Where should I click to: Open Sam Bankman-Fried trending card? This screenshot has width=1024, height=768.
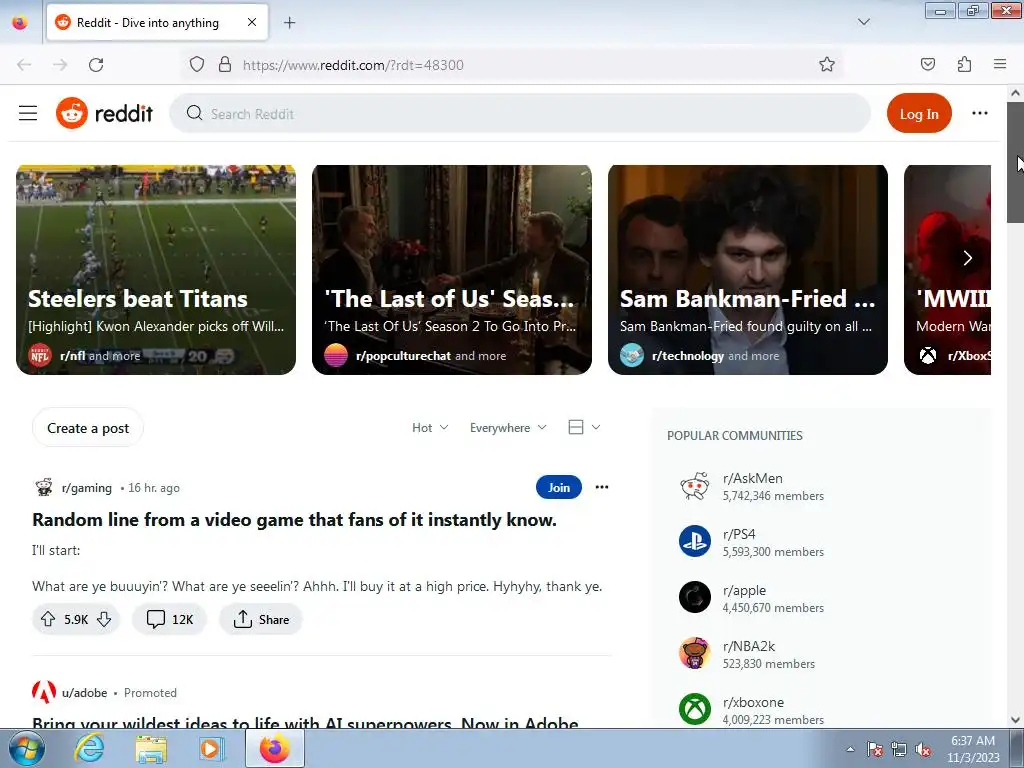pyautogui.click(x=748, y=270)
